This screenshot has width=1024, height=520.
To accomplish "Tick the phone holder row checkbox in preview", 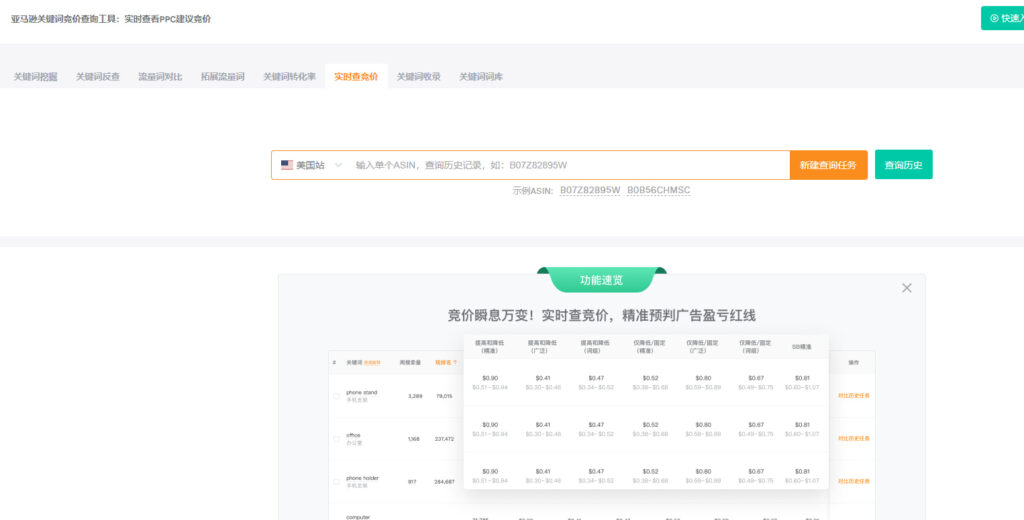I will (336, 481).
